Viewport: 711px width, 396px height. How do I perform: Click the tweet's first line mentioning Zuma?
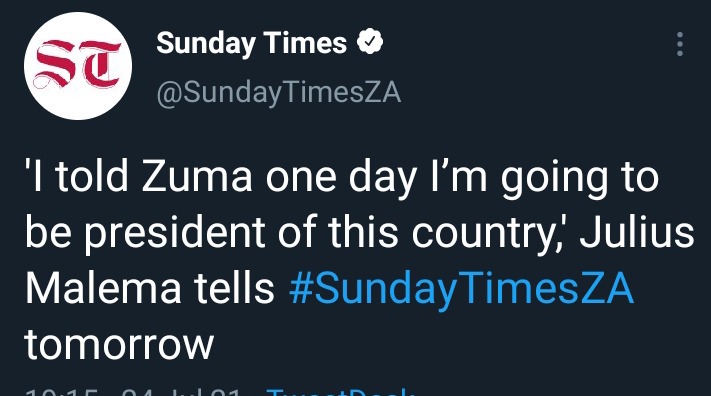(341, 177)
